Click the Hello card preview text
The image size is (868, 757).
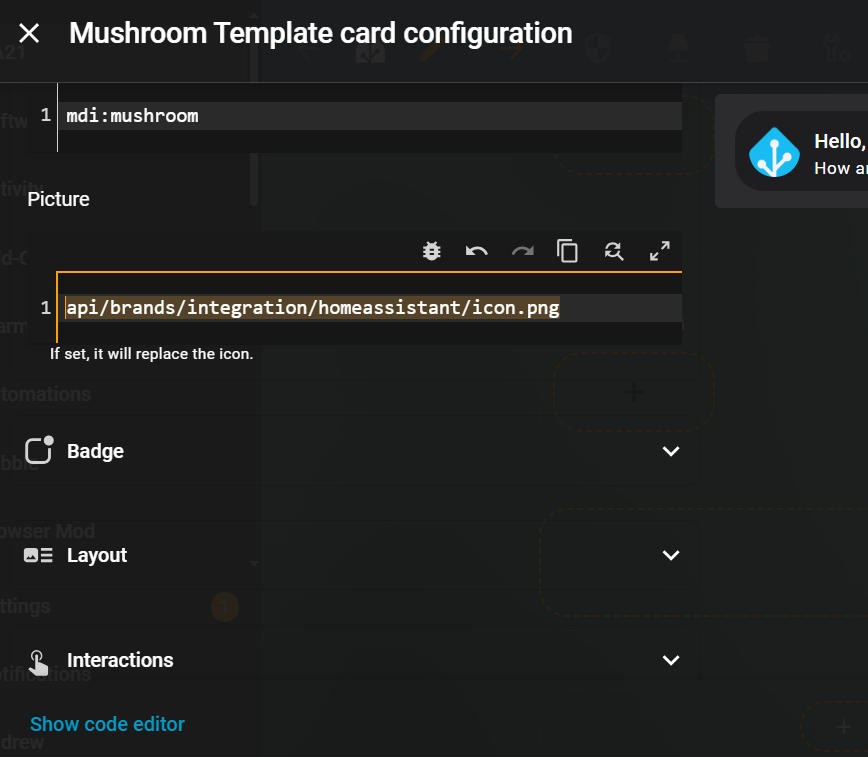[x=839, y=141]
